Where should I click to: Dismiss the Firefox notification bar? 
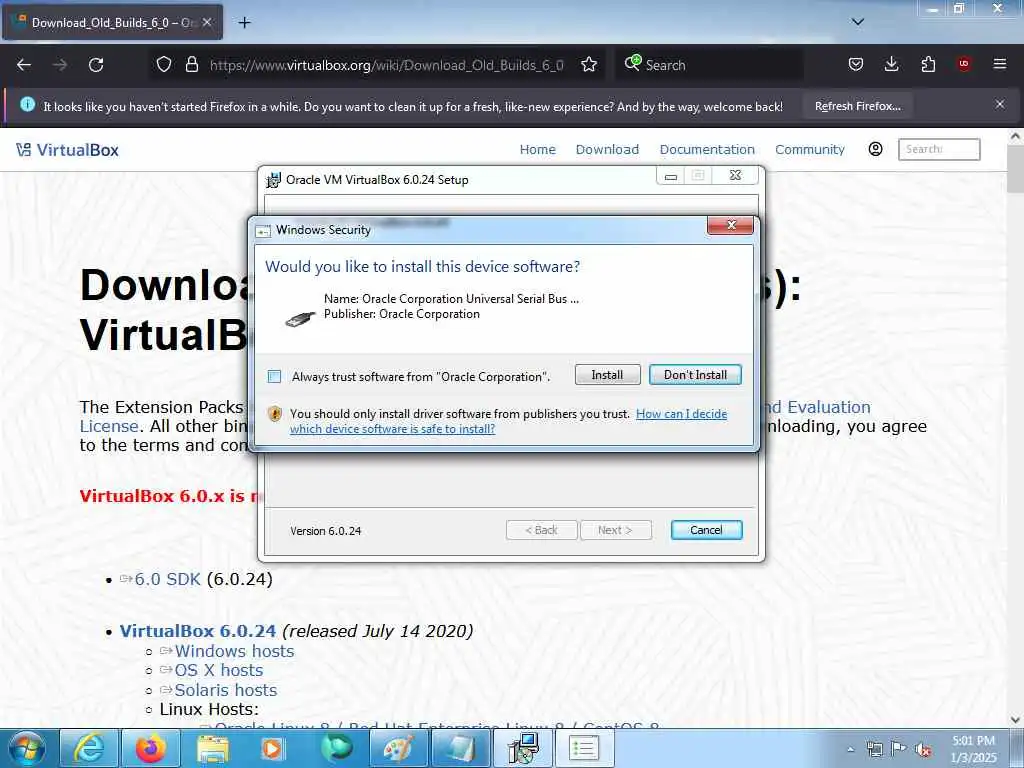[1000, 104]
